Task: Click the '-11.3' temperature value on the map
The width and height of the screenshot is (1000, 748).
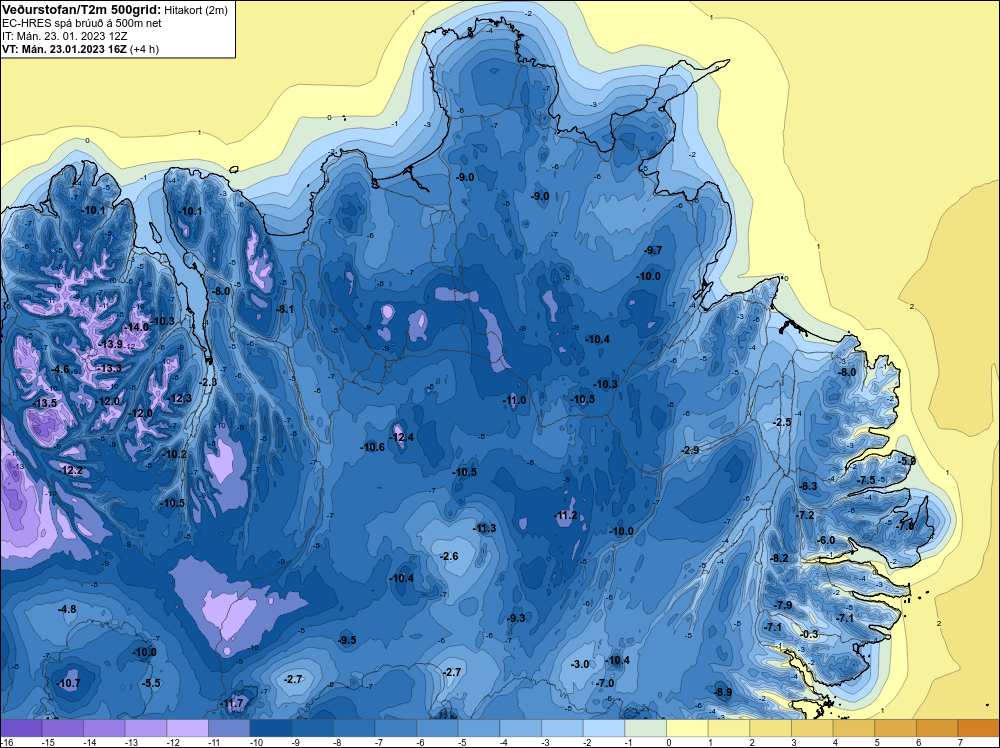Action: 485,528
